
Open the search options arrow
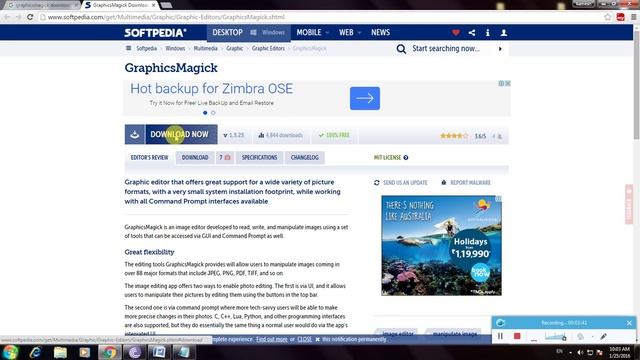coord(500,49)
